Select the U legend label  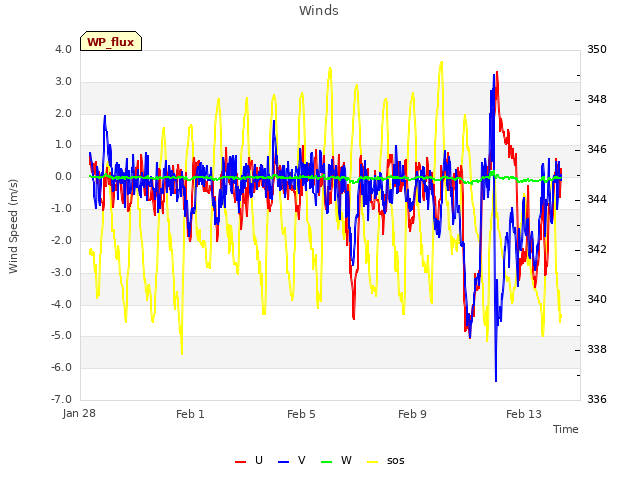(x=258, y=460)
